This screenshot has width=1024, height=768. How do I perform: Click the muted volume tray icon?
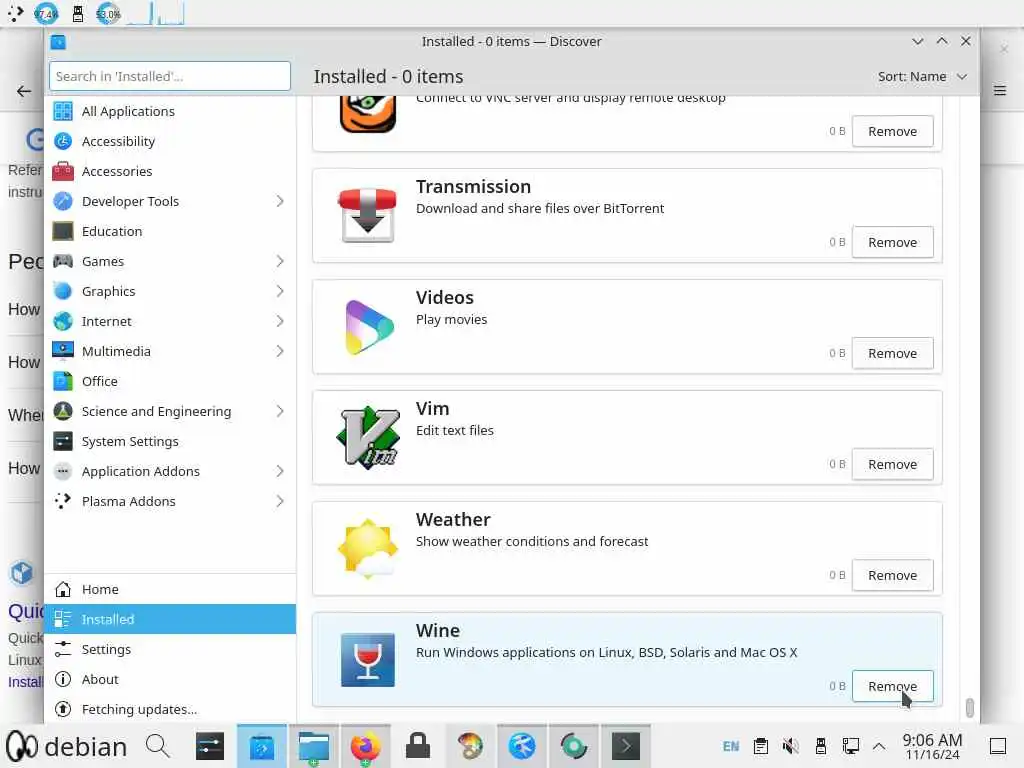[790, 746]
